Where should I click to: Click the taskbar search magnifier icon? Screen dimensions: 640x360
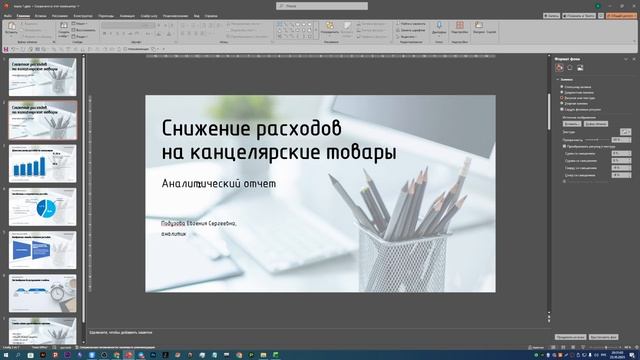[x=18, y=356]
